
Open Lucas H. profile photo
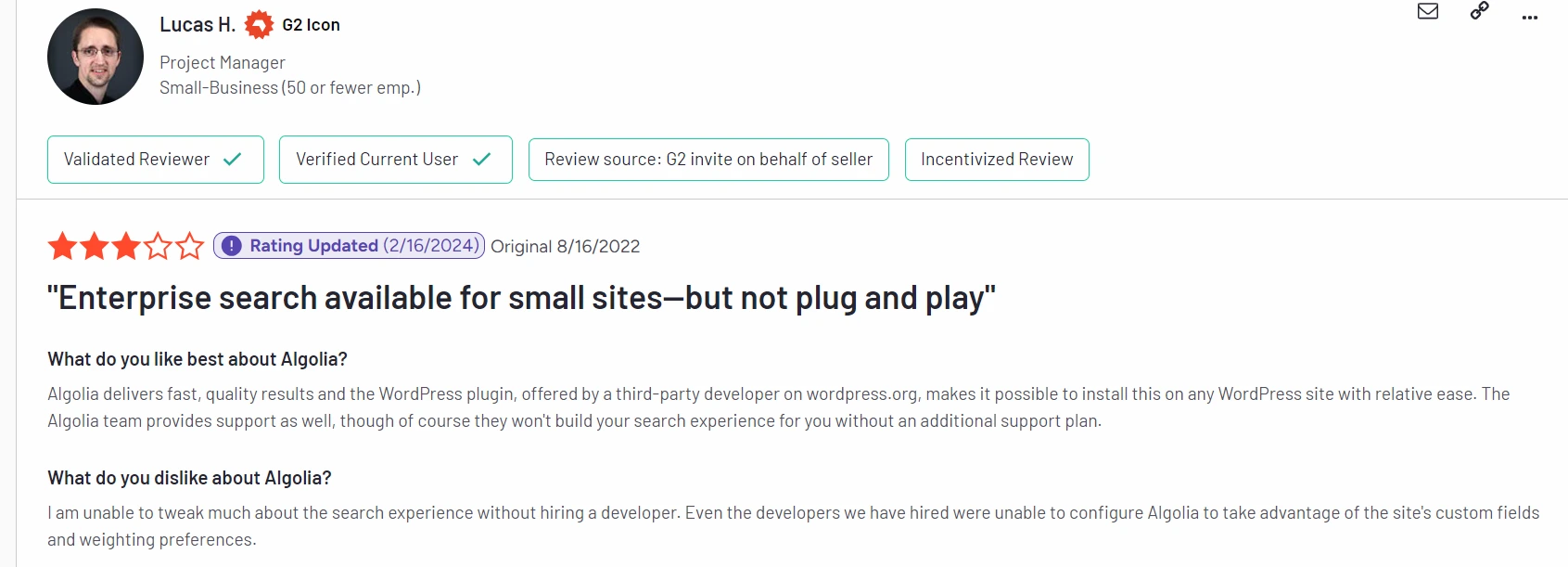click(96, 57)
